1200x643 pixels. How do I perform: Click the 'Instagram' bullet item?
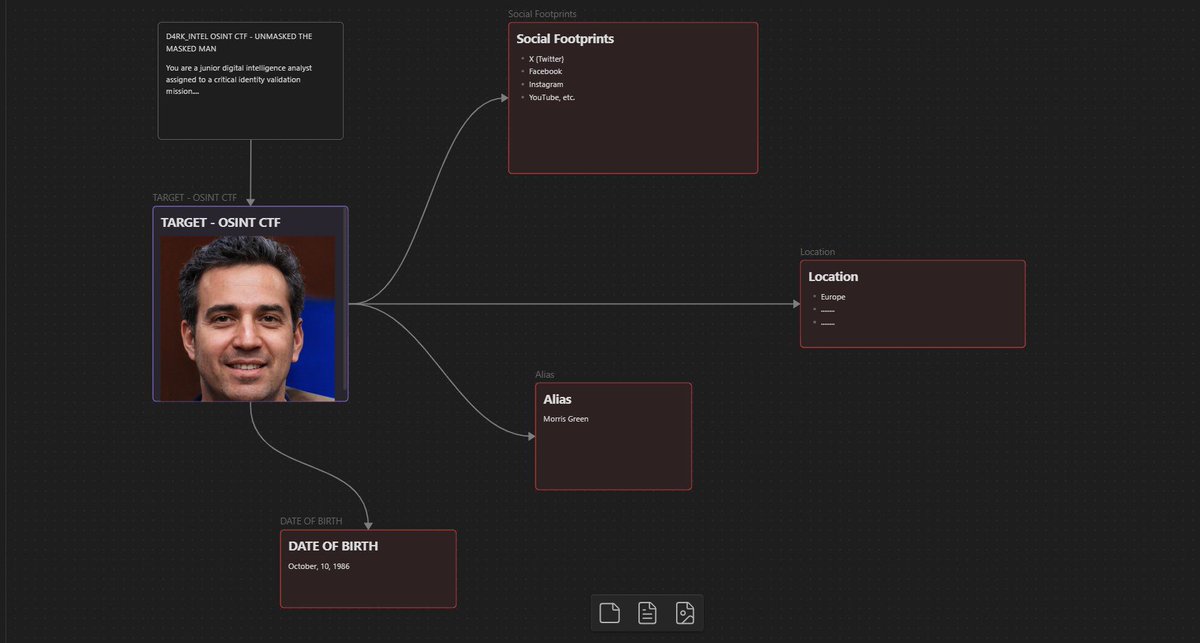[x=546, y=85]
